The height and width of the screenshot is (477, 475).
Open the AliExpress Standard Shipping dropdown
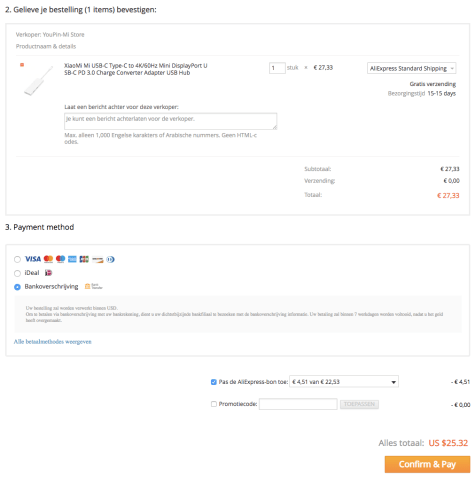pyautogui.click(x=411, y=68)
